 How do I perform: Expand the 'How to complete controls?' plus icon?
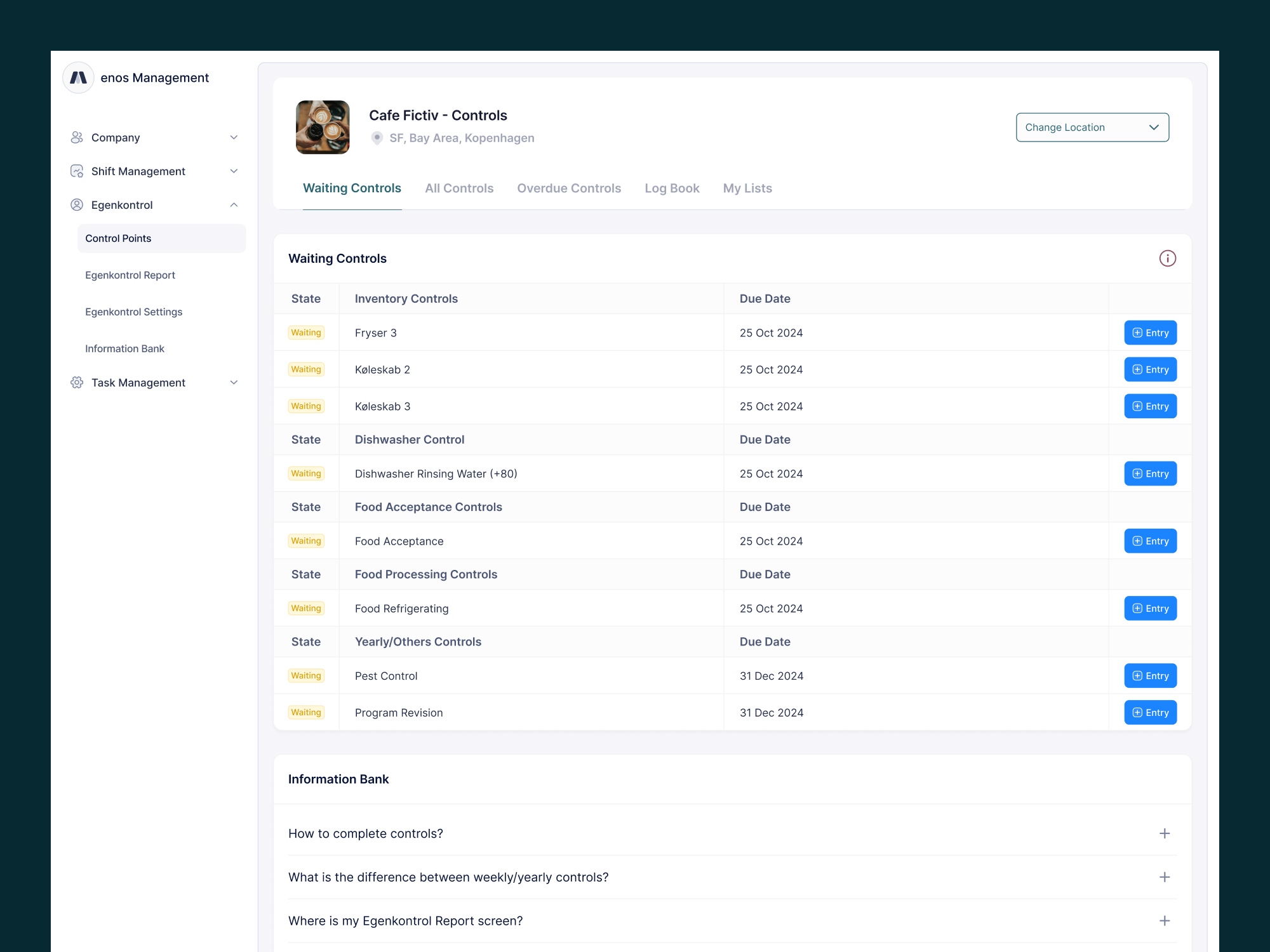pos(1164,833)
